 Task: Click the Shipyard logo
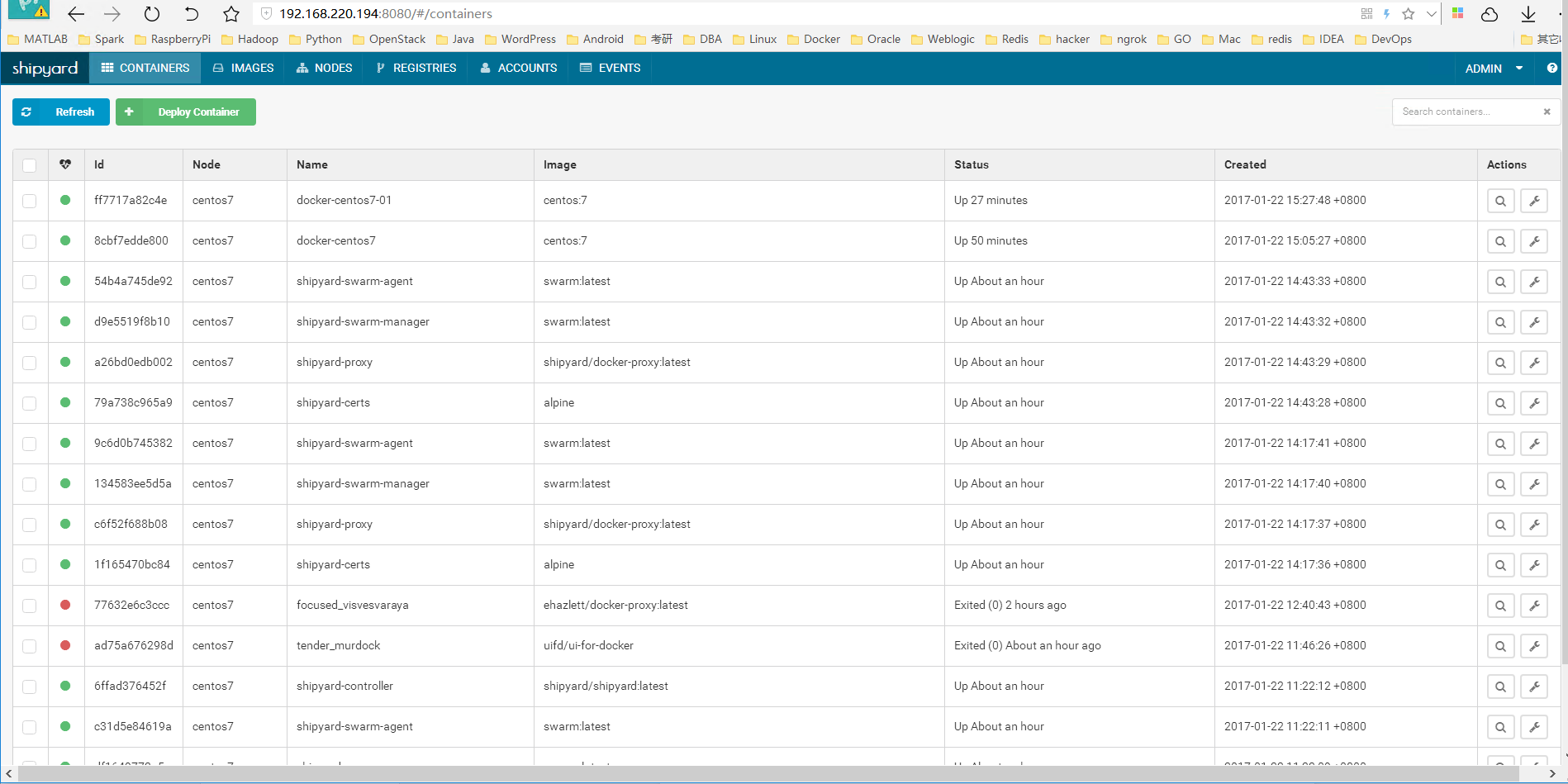[x=45, y=68]
